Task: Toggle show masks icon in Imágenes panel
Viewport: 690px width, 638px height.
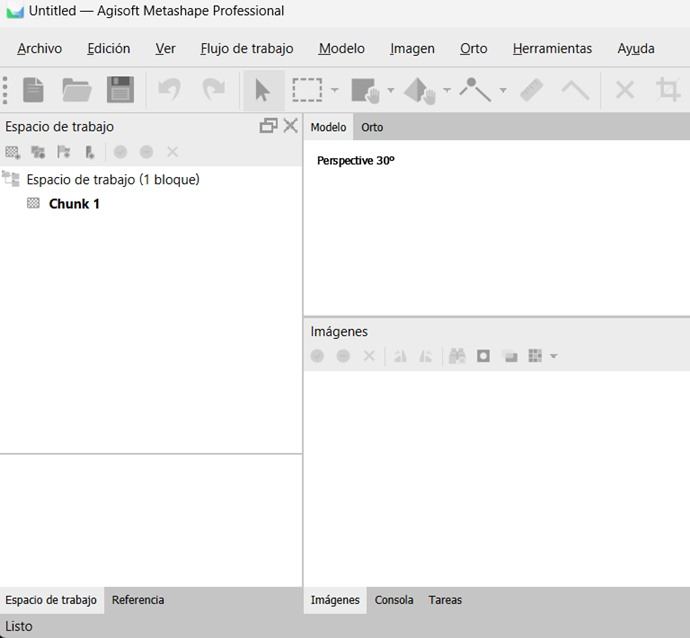Action: (x=483, y=356)
